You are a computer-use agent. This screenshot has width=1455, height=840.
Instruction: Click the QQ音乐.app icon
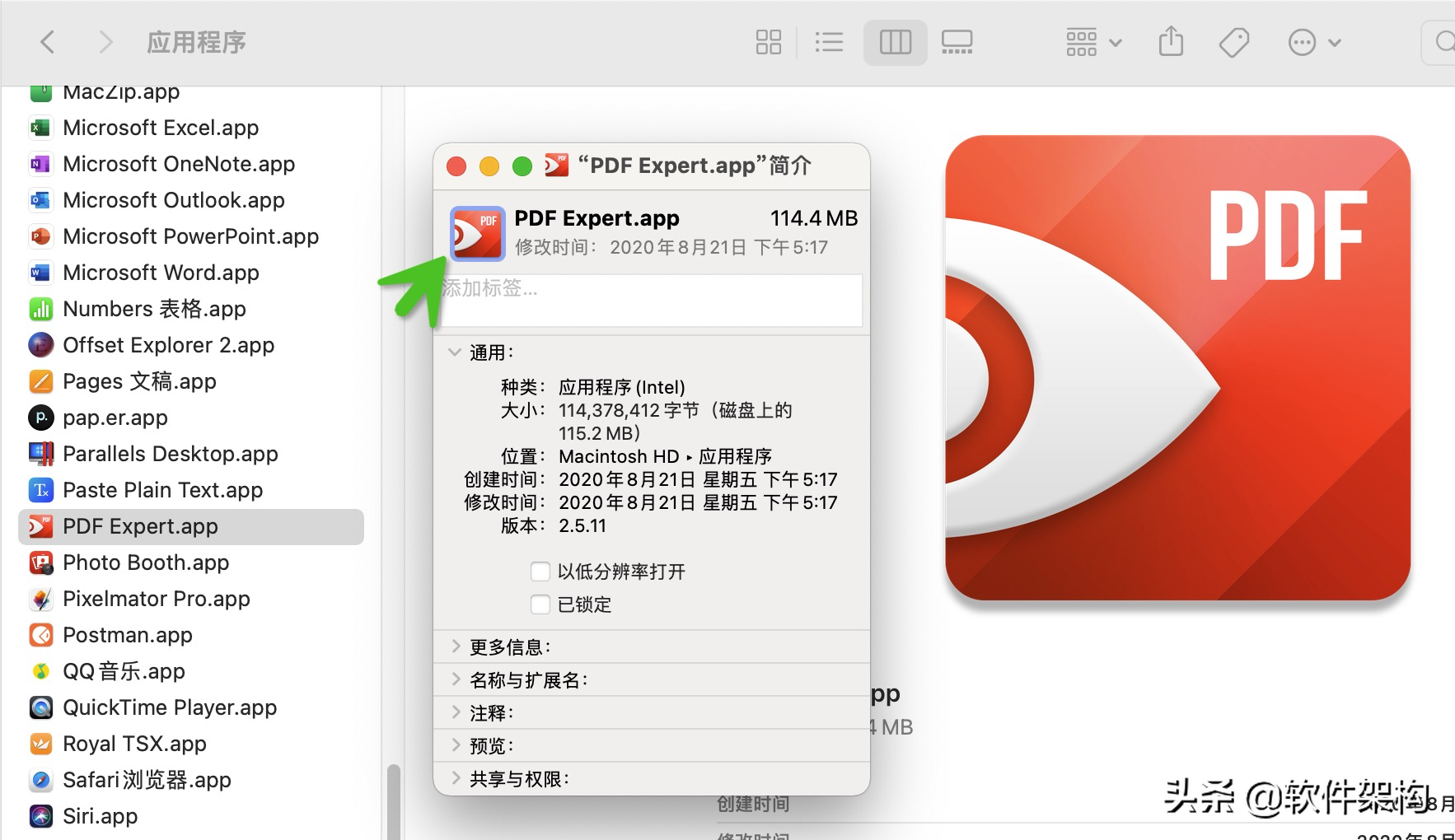pos(40,671)
